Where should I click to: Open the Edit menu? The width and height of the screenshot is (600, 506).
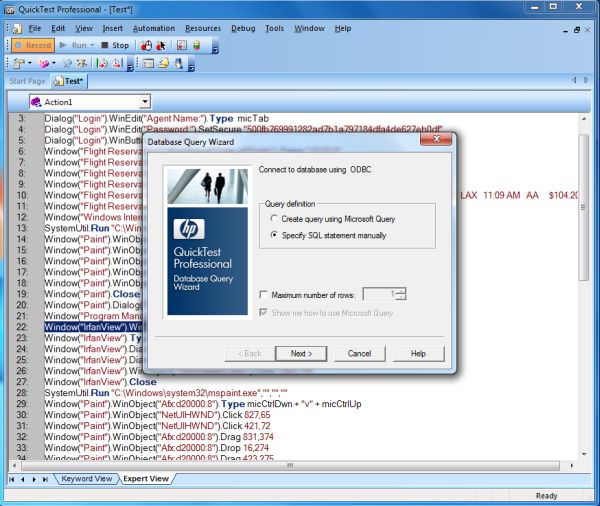pyautogui.click(x=58, y=29)
